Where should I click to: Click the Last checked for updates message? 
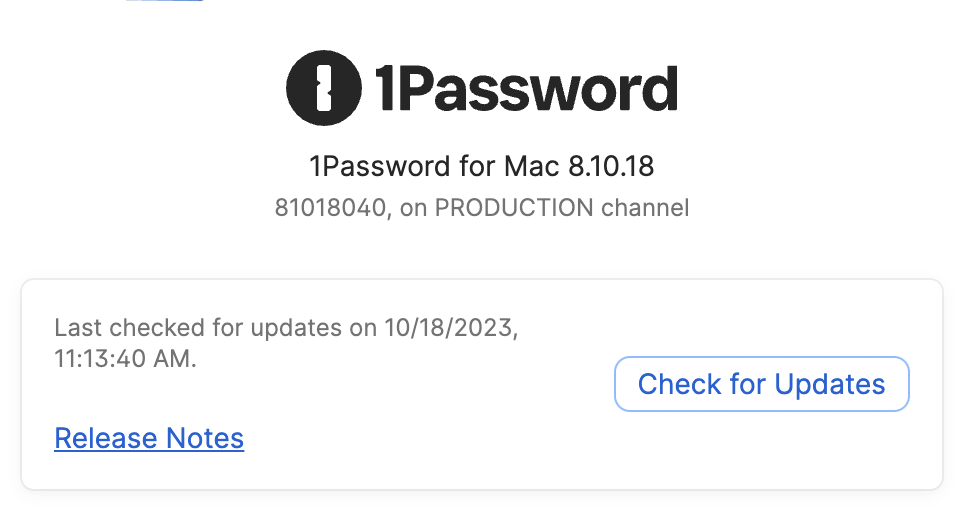pos(286,343)
